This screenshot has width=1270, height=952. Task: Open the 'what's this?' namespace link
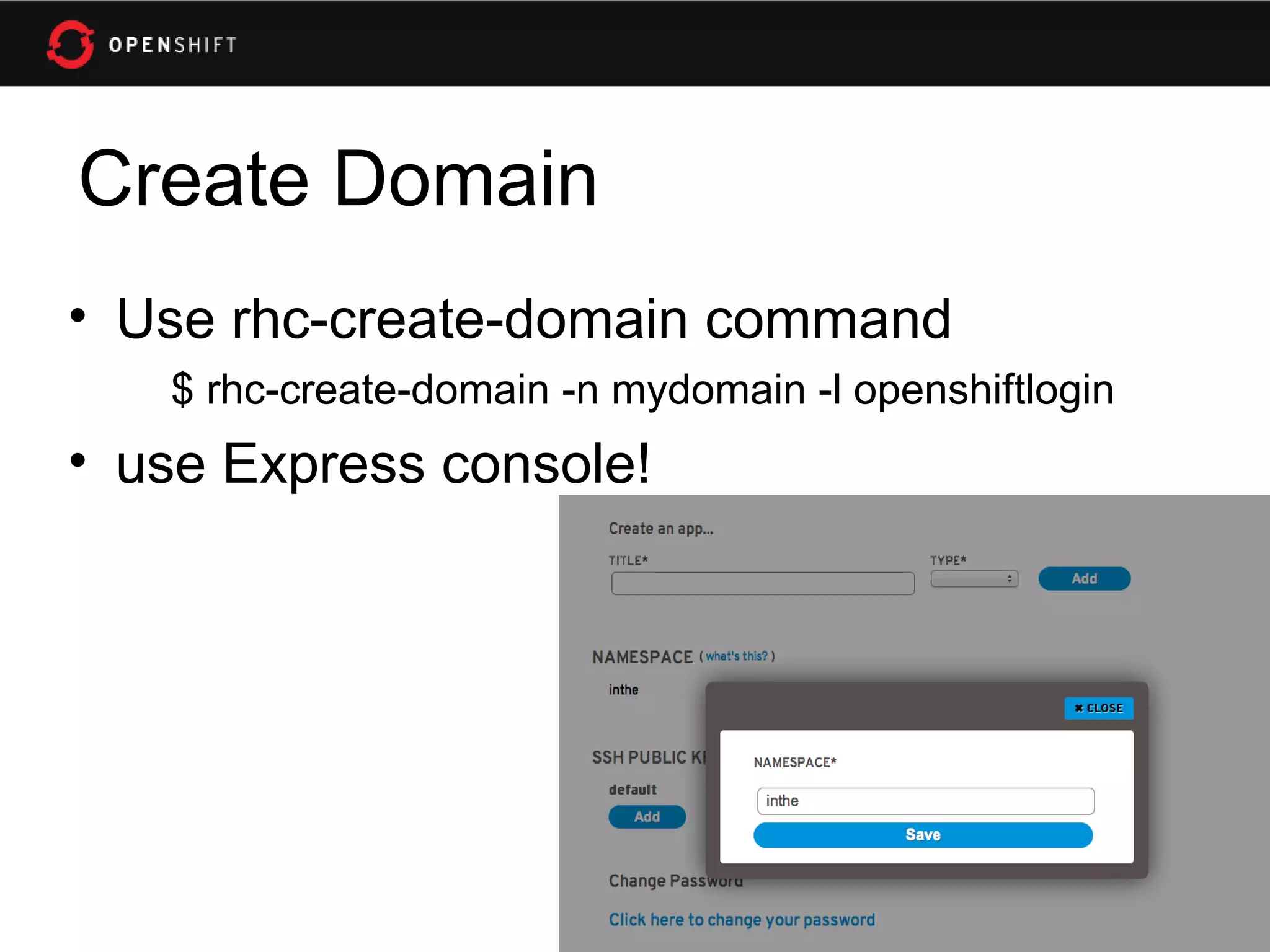[x=737, y=656]
